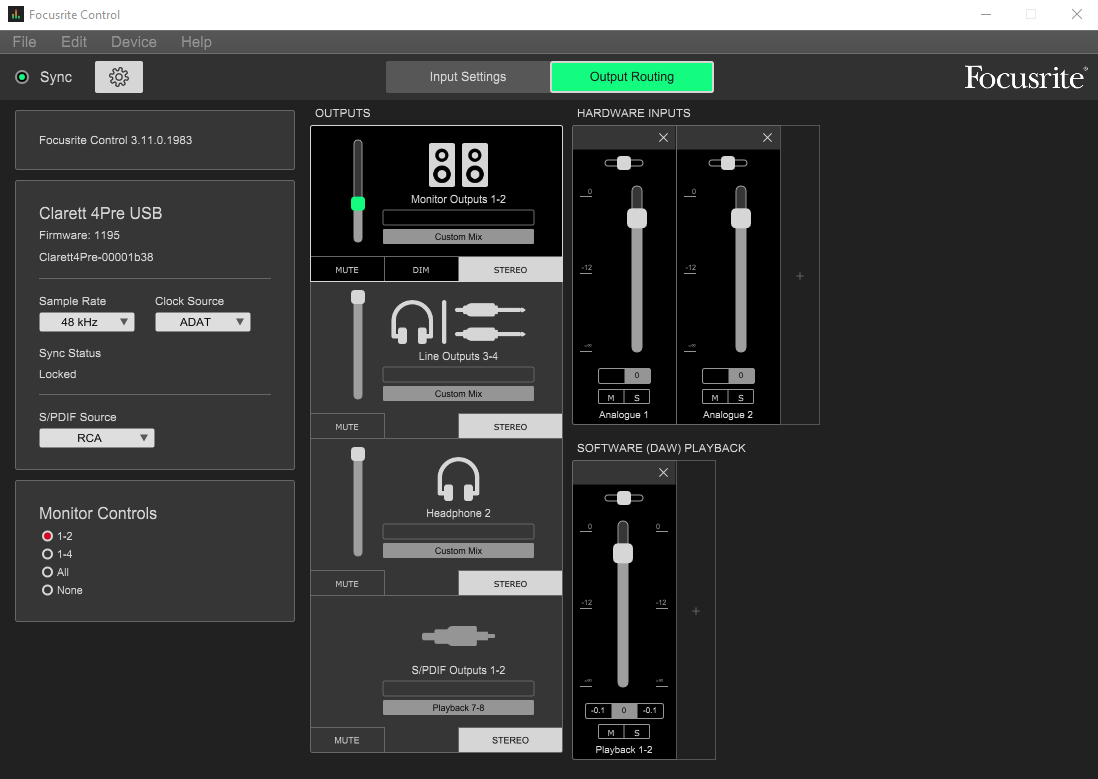
Task: Mute the Analogue 2 channel (M)
Action: [x=715, y=397]
